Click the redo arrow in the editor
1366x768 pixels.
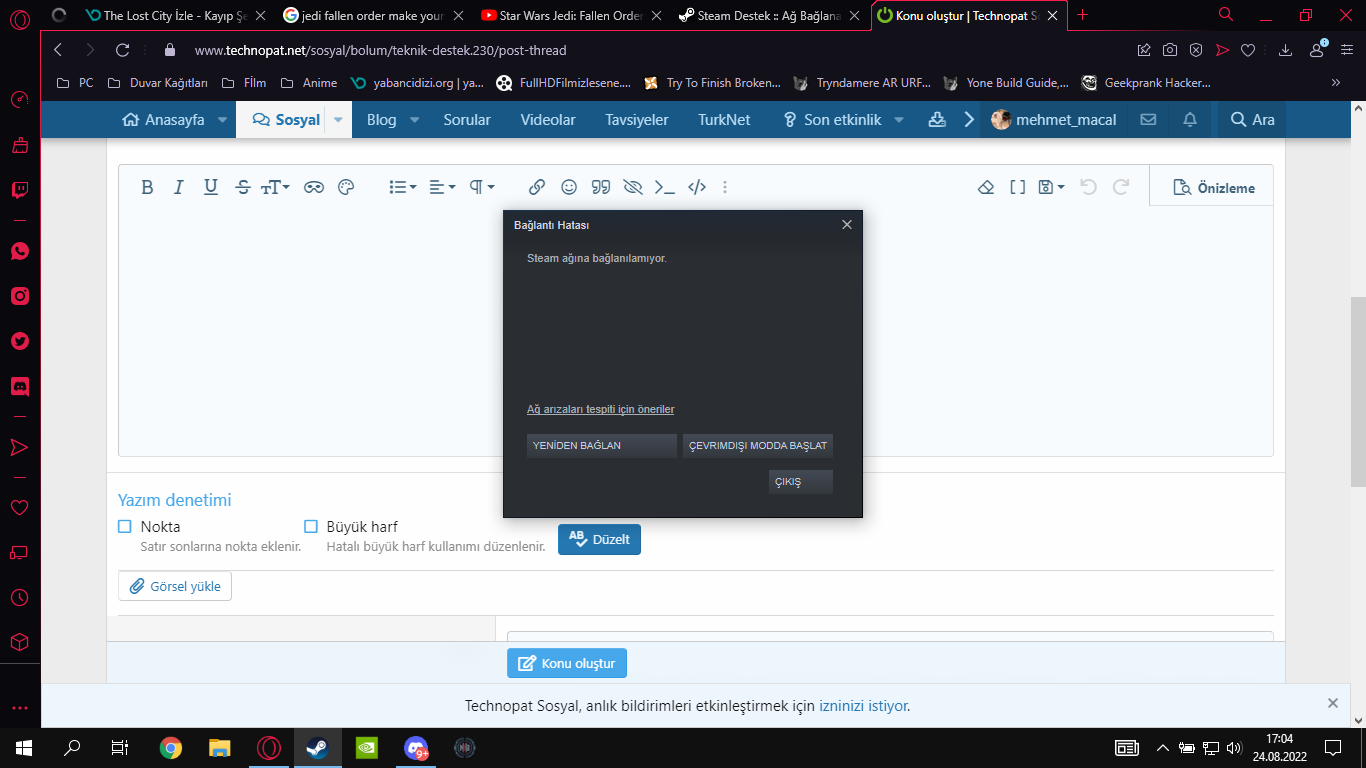click(x=1121, y=187)
